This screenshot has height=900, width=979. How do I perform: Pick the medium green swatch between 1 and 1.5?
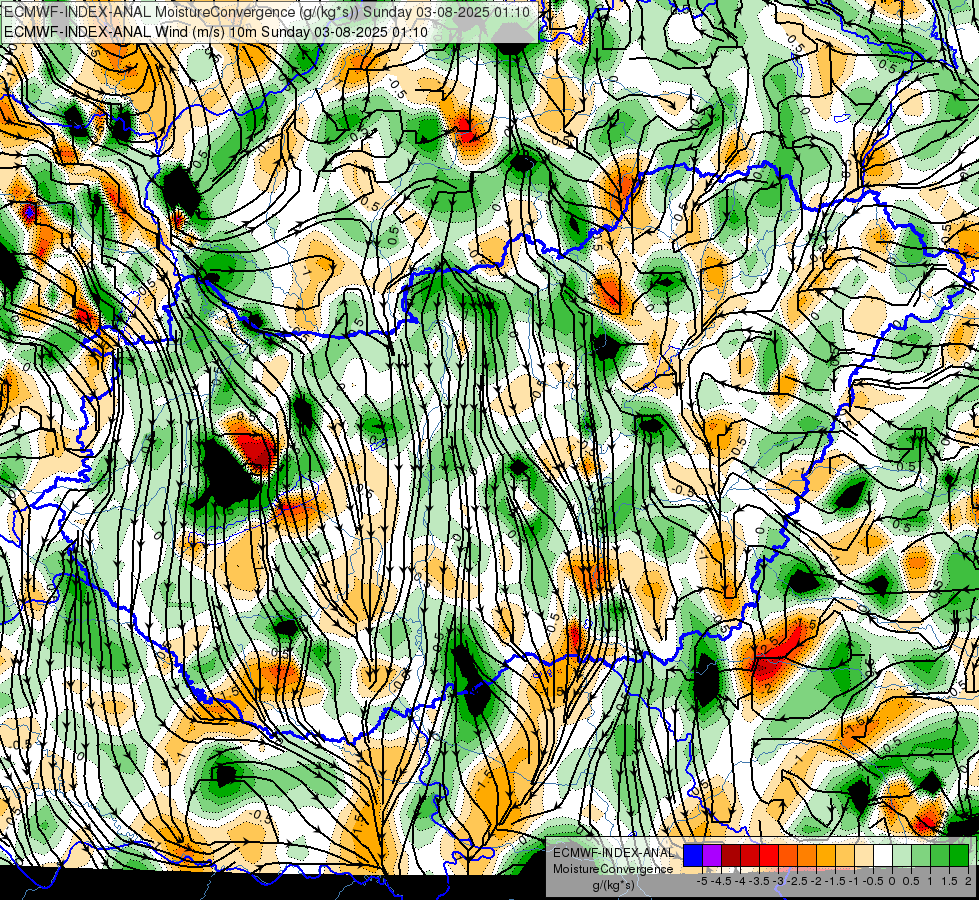[x=940, y=855]
